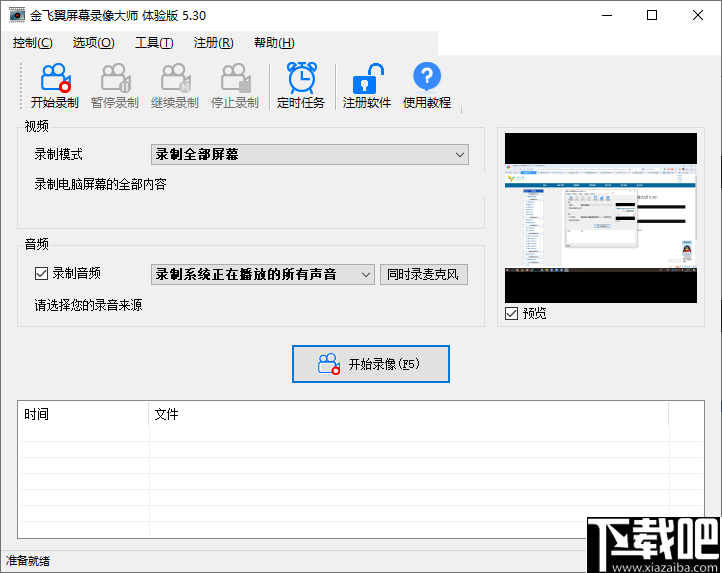
Task: Open the 选项(O) menu
Action: 93,43
